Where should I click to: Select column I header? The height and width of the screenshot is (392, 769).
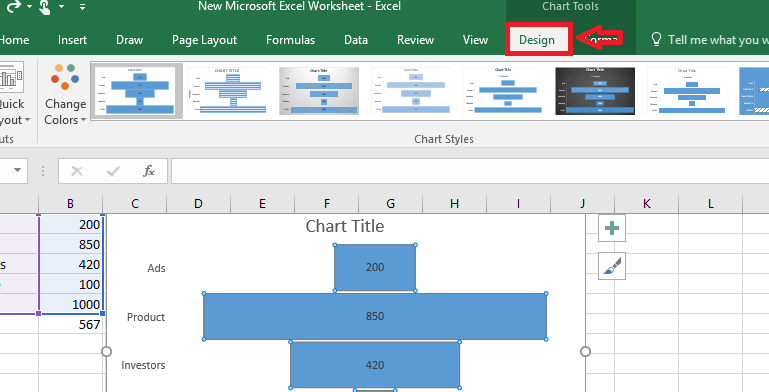518,204
